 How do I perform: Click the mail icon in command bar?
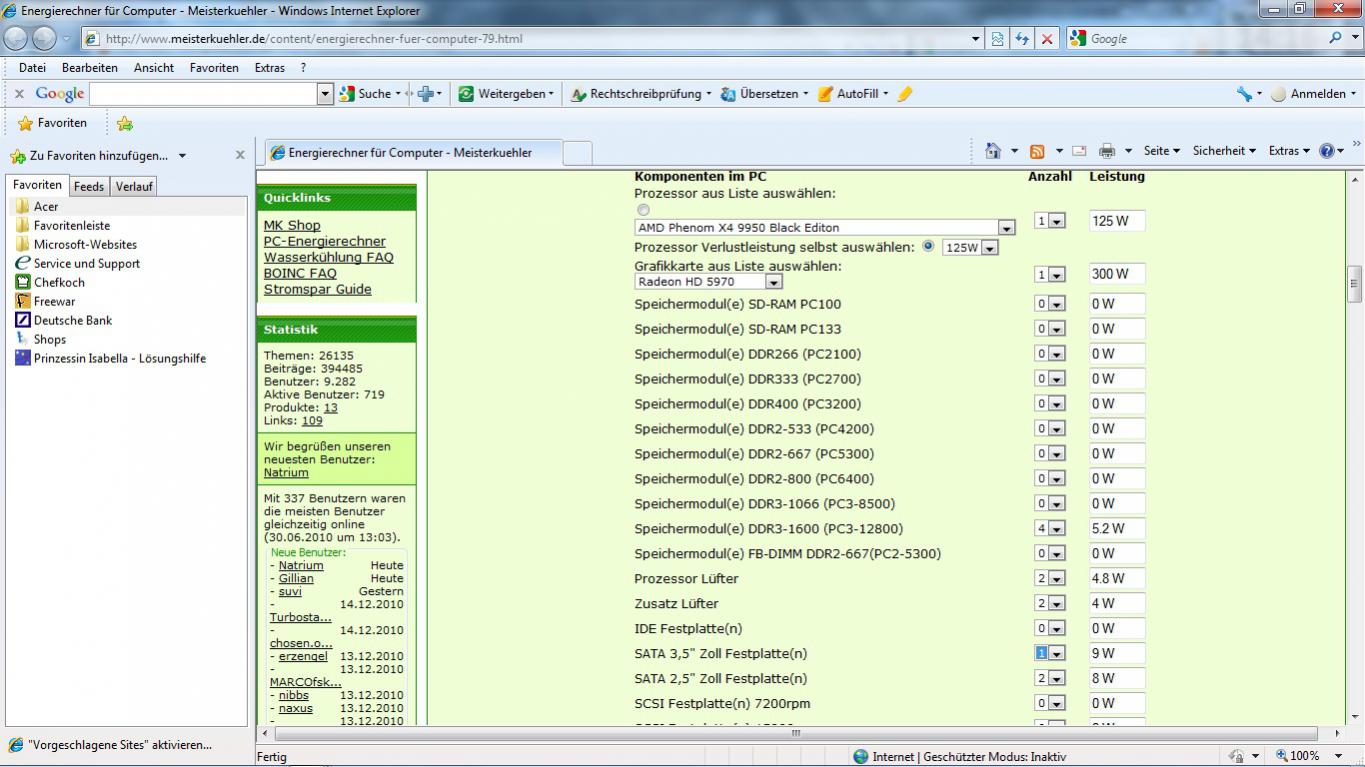1079,151
